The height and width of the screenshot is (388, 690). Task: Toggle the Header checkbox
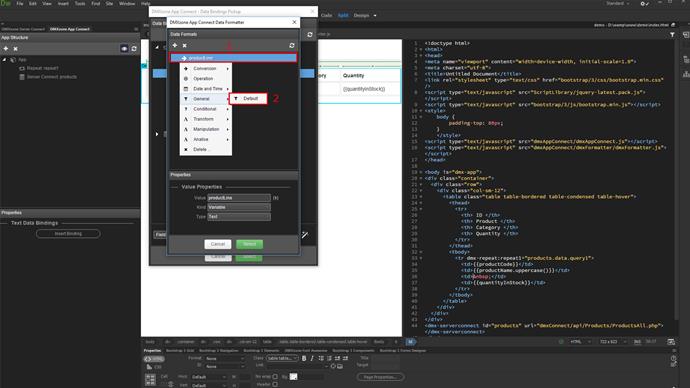[x=275, y=384]
